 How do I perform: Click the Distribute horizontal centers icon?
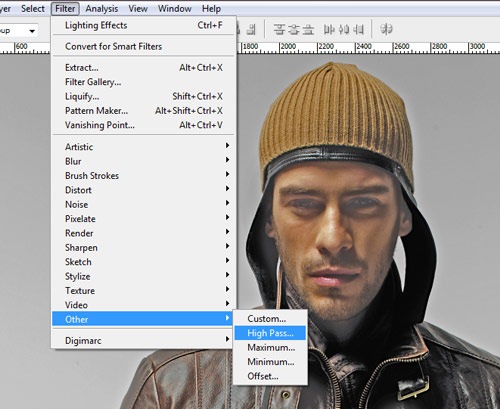344,29
